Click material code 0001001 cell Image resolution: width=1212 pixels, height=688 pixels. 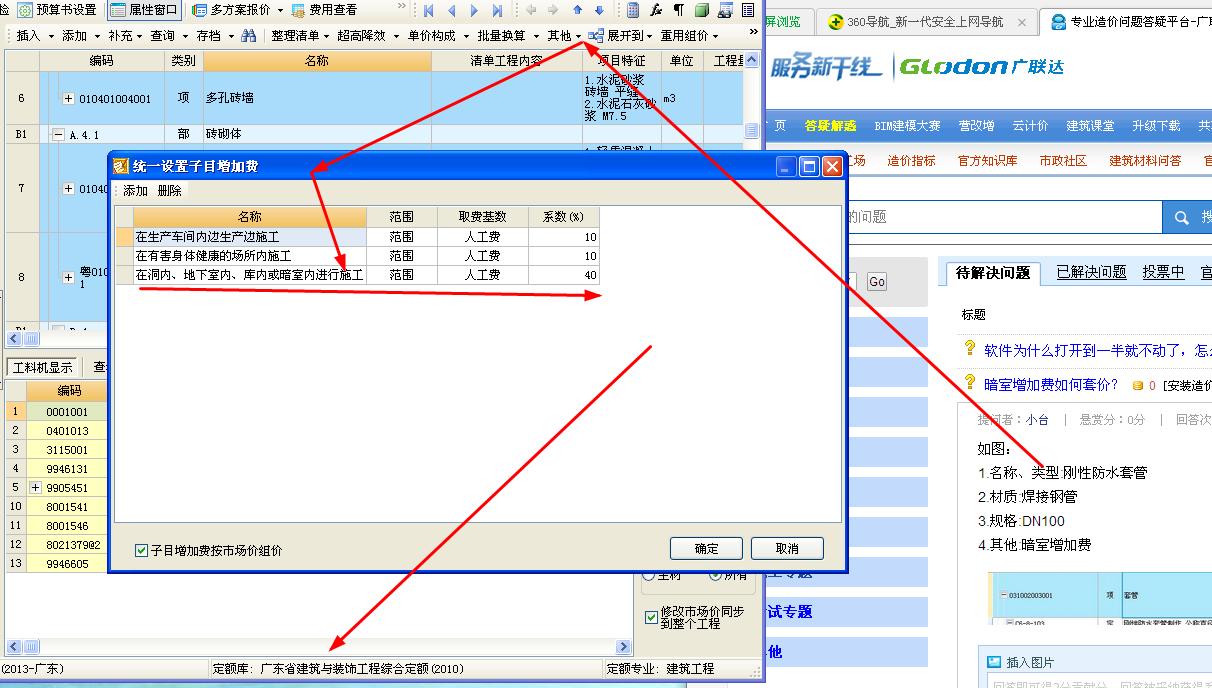tap(66, 412)
